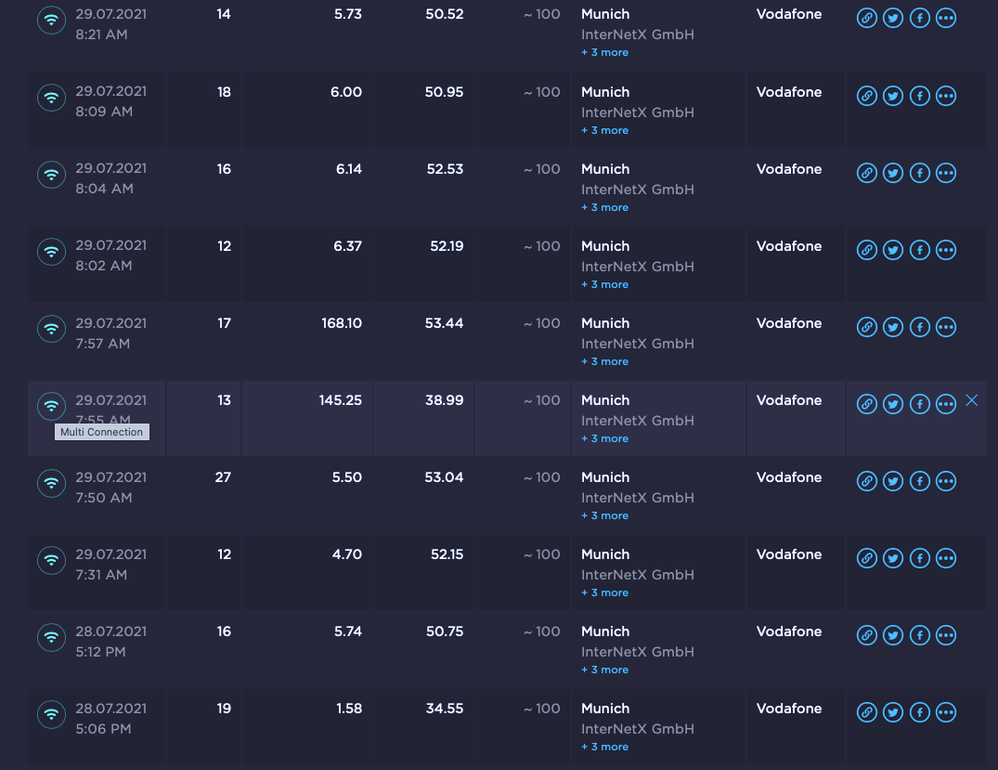Click '+ 3 more' in the 7:31 AM row

(605, 593)
